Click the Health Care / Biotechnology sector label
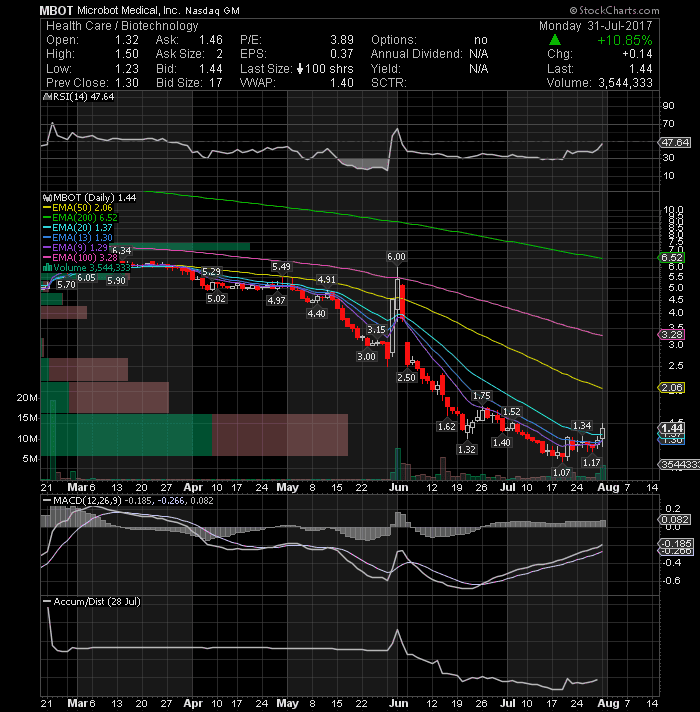 tap(122, 26)
